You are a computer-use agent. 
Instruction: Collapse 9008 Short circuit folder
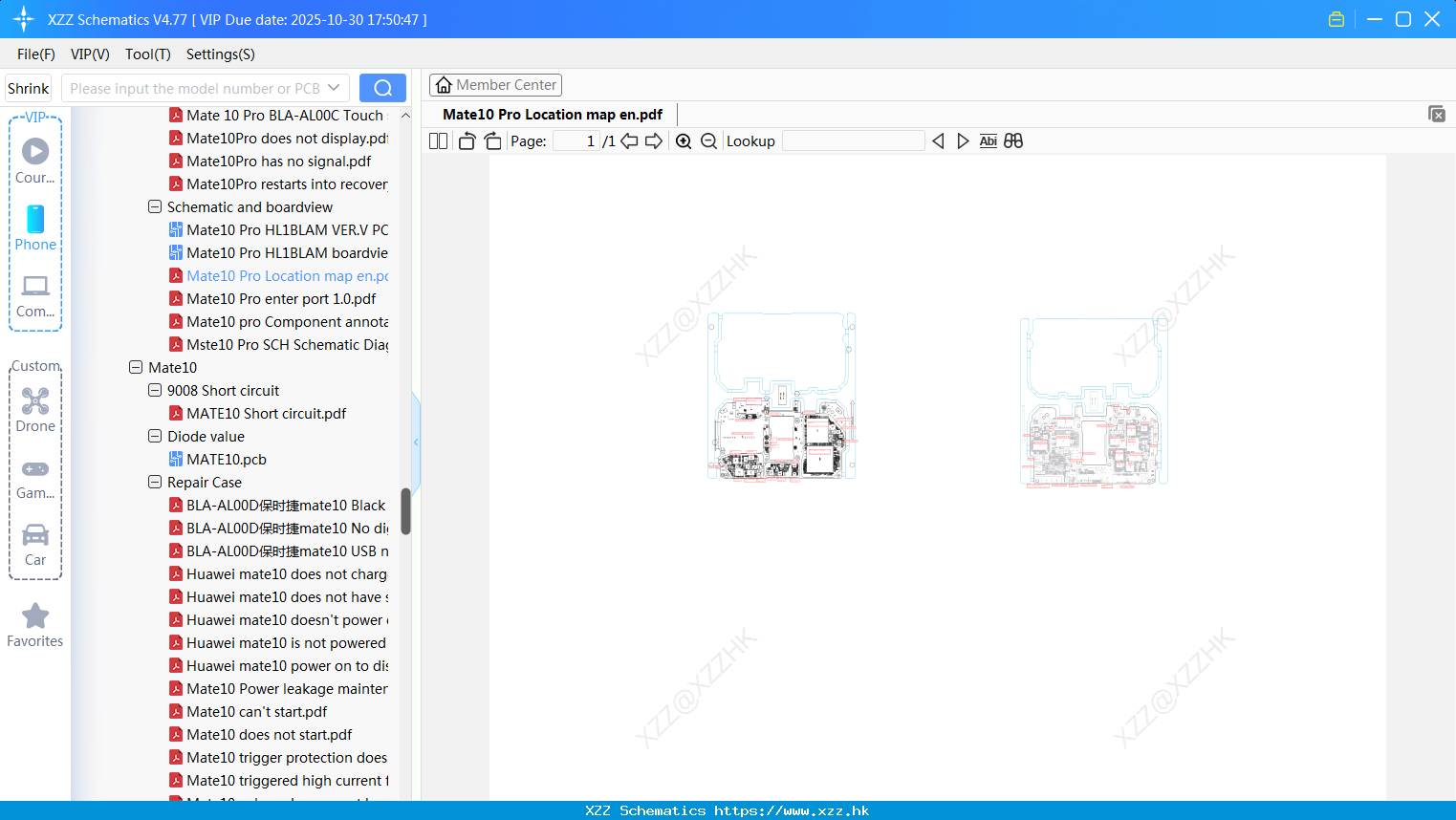click(x=155, y=390)
